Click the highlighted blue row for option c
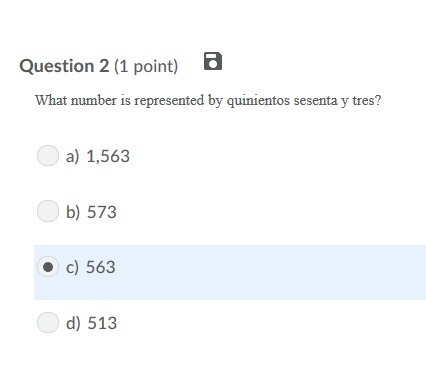 pos(230,272)
